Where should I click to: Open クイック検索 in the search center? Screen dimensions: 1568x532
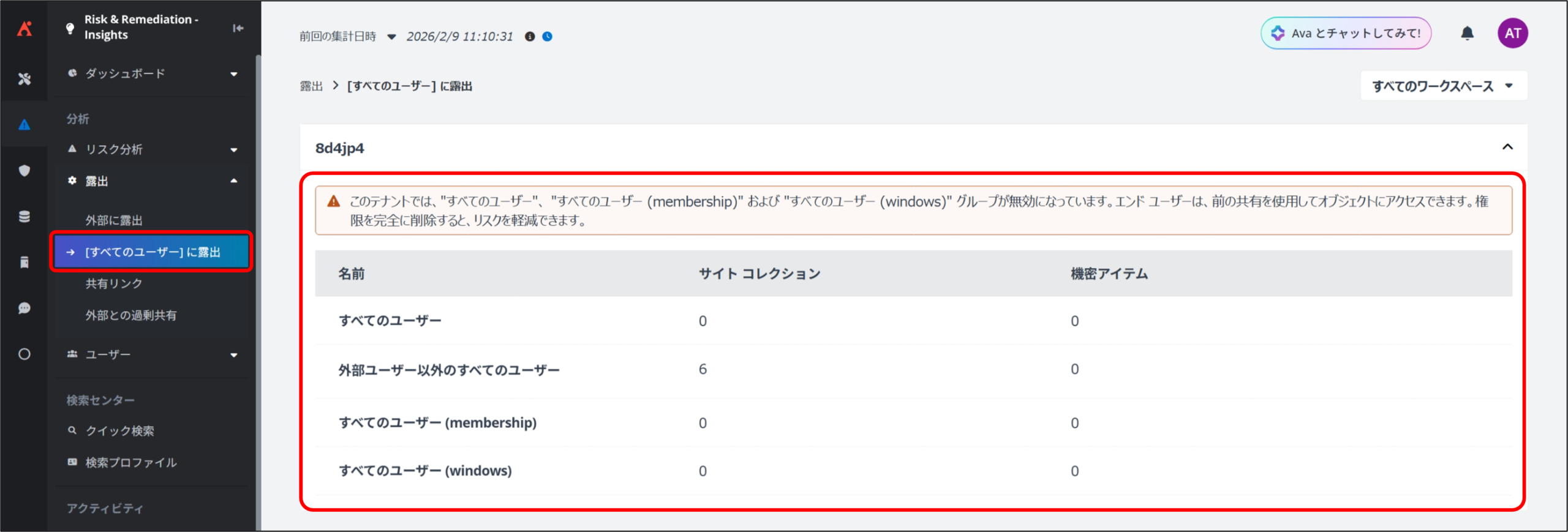coord(119,431)
